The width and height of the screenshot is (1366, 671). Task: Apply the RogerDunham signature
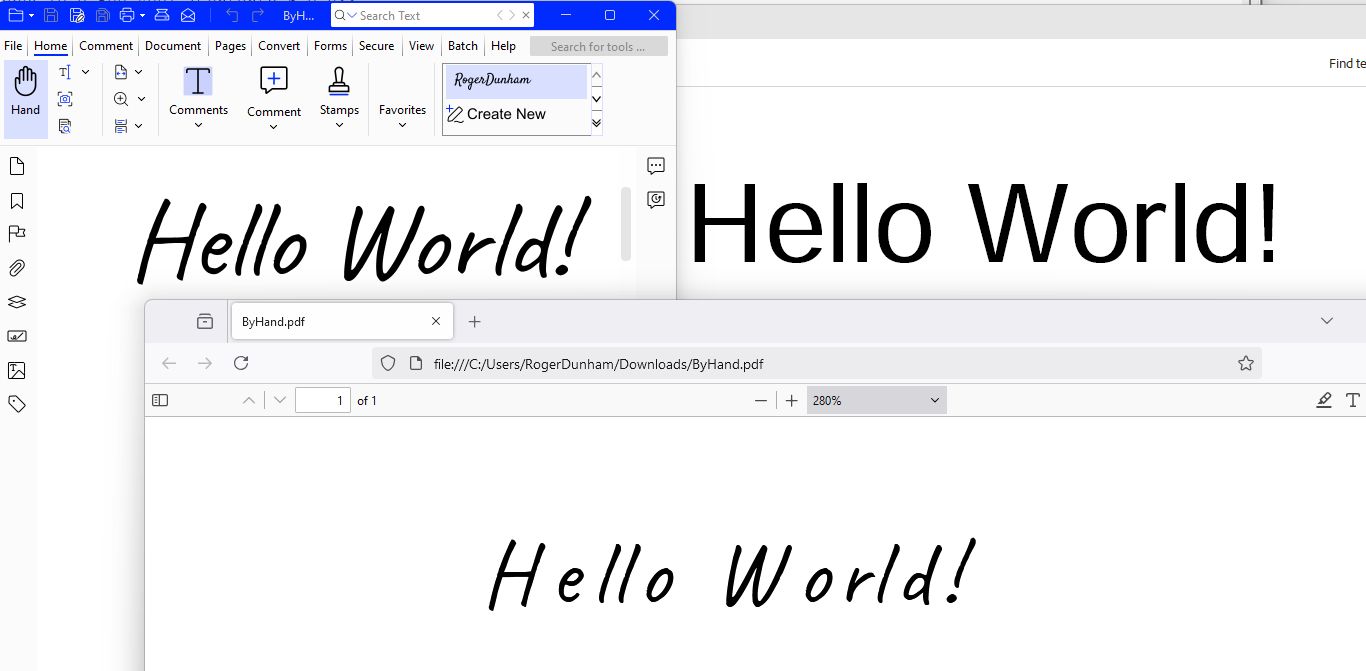516,82
